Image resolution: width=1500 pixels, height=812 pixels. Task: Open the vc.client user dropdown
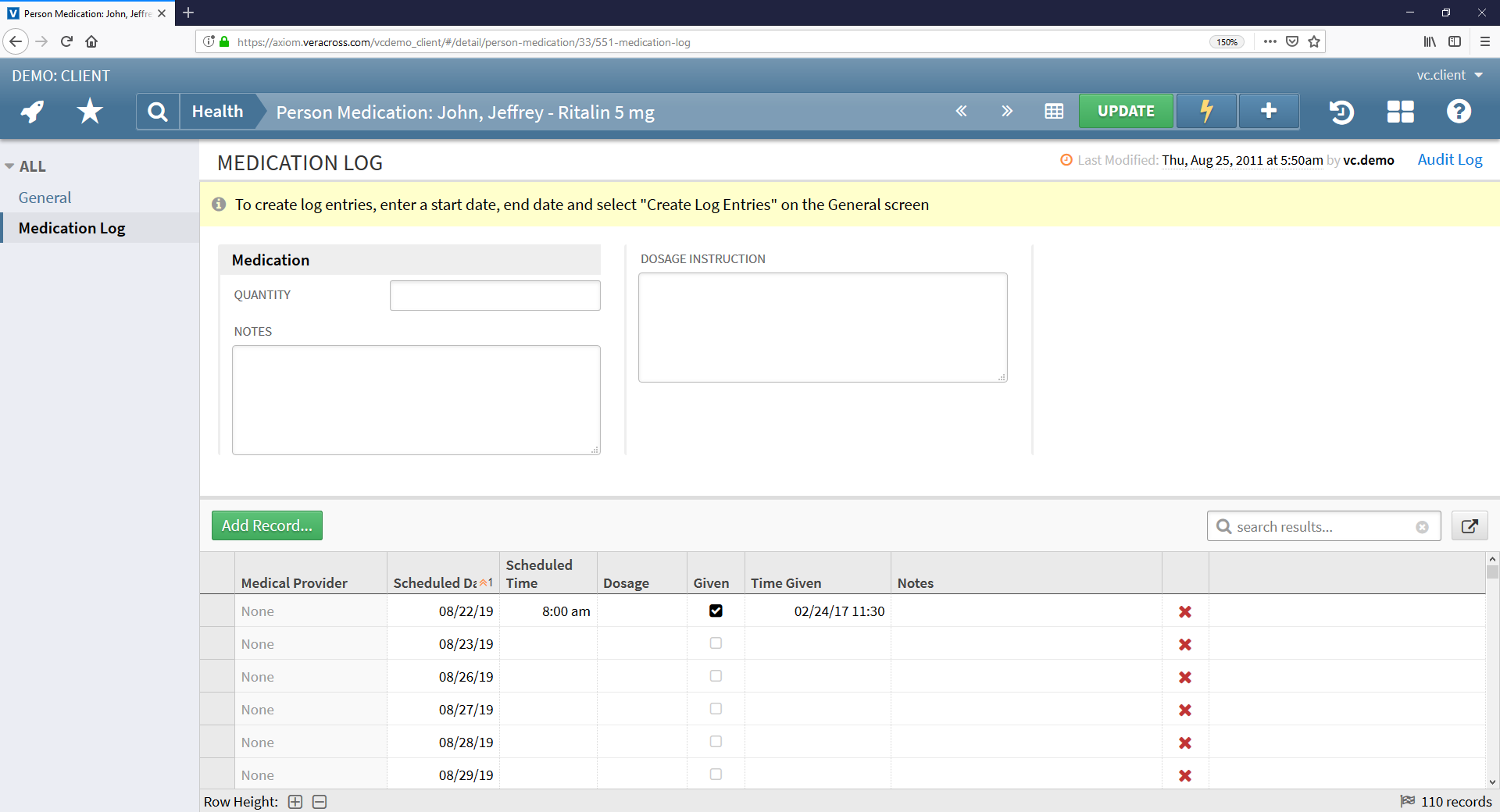pos(1449,75)
